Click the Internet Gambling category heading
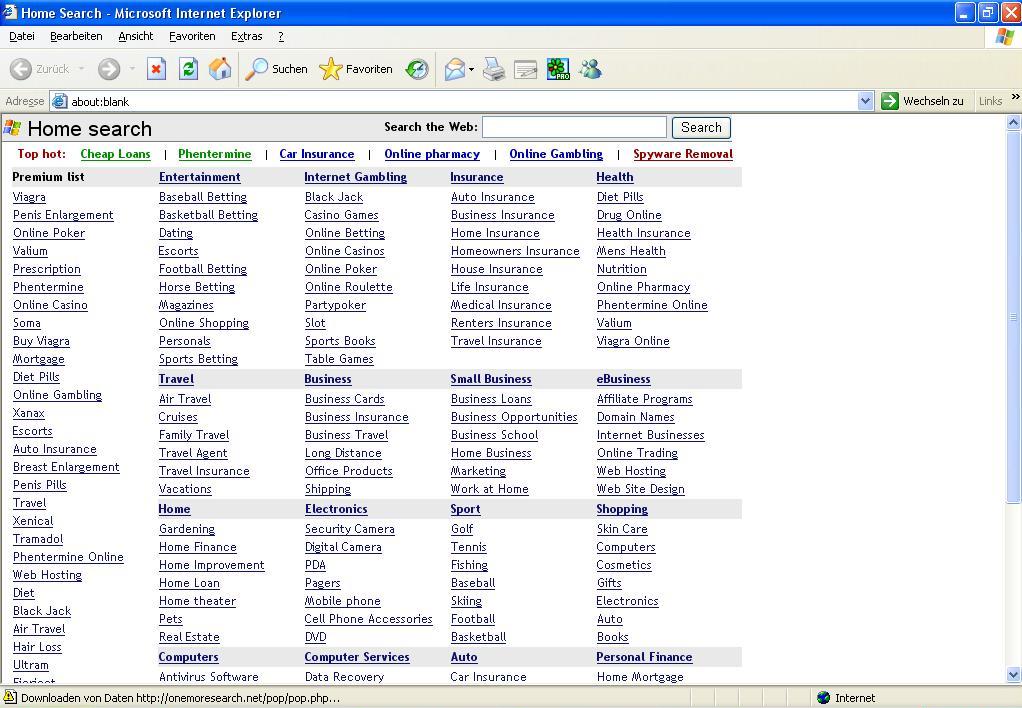Screen dimensions: 1022x708 [x=355, y=177]
